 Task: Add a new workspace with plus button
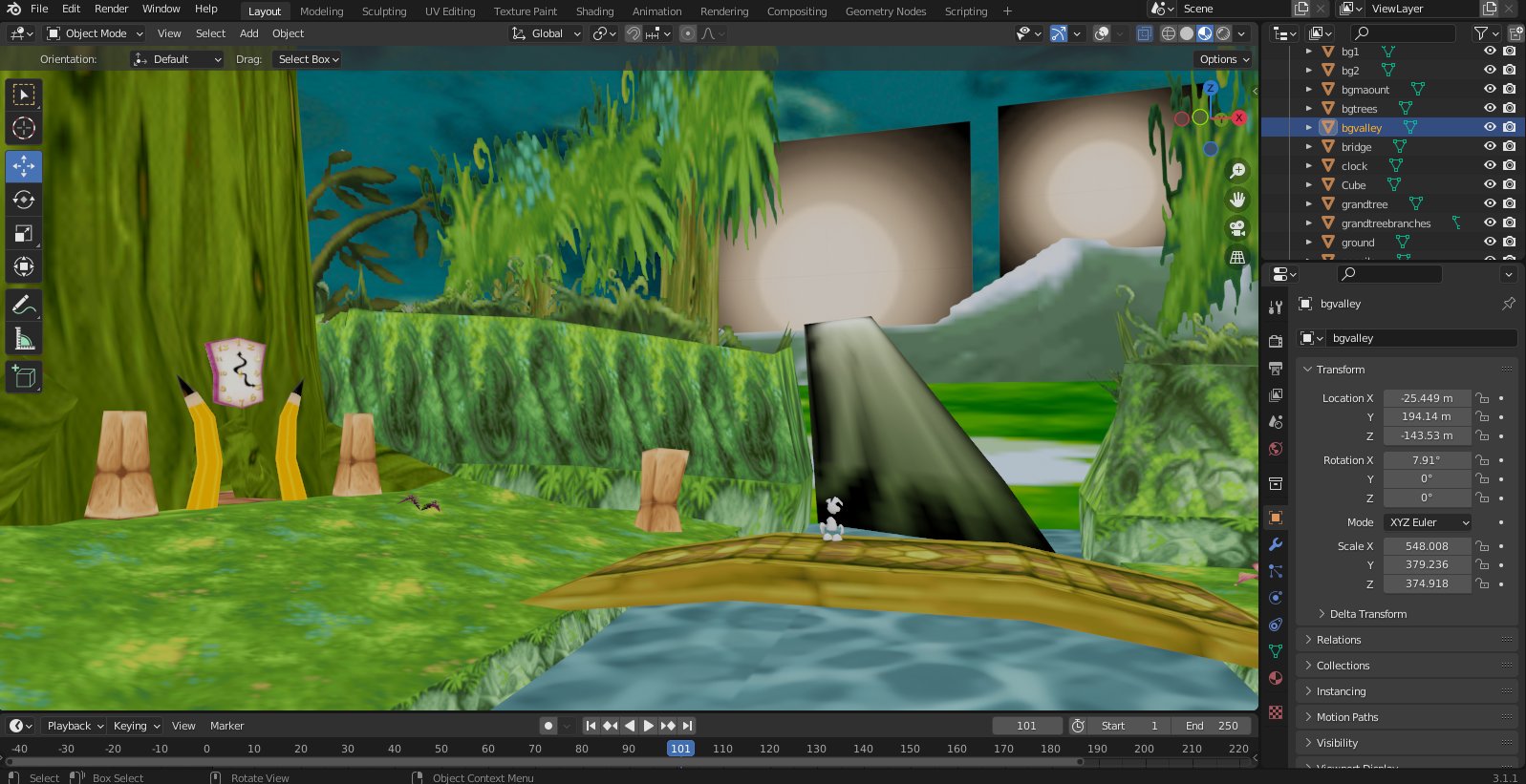(1007, 11)
